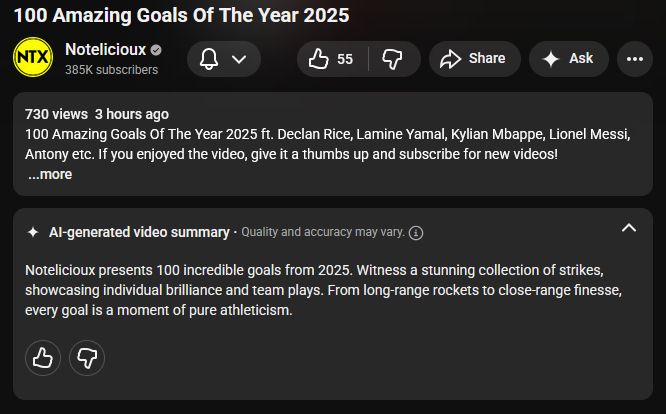Click the AI-generated video summary heading
The width and height of the screenshot is (666, 414).
139,232
